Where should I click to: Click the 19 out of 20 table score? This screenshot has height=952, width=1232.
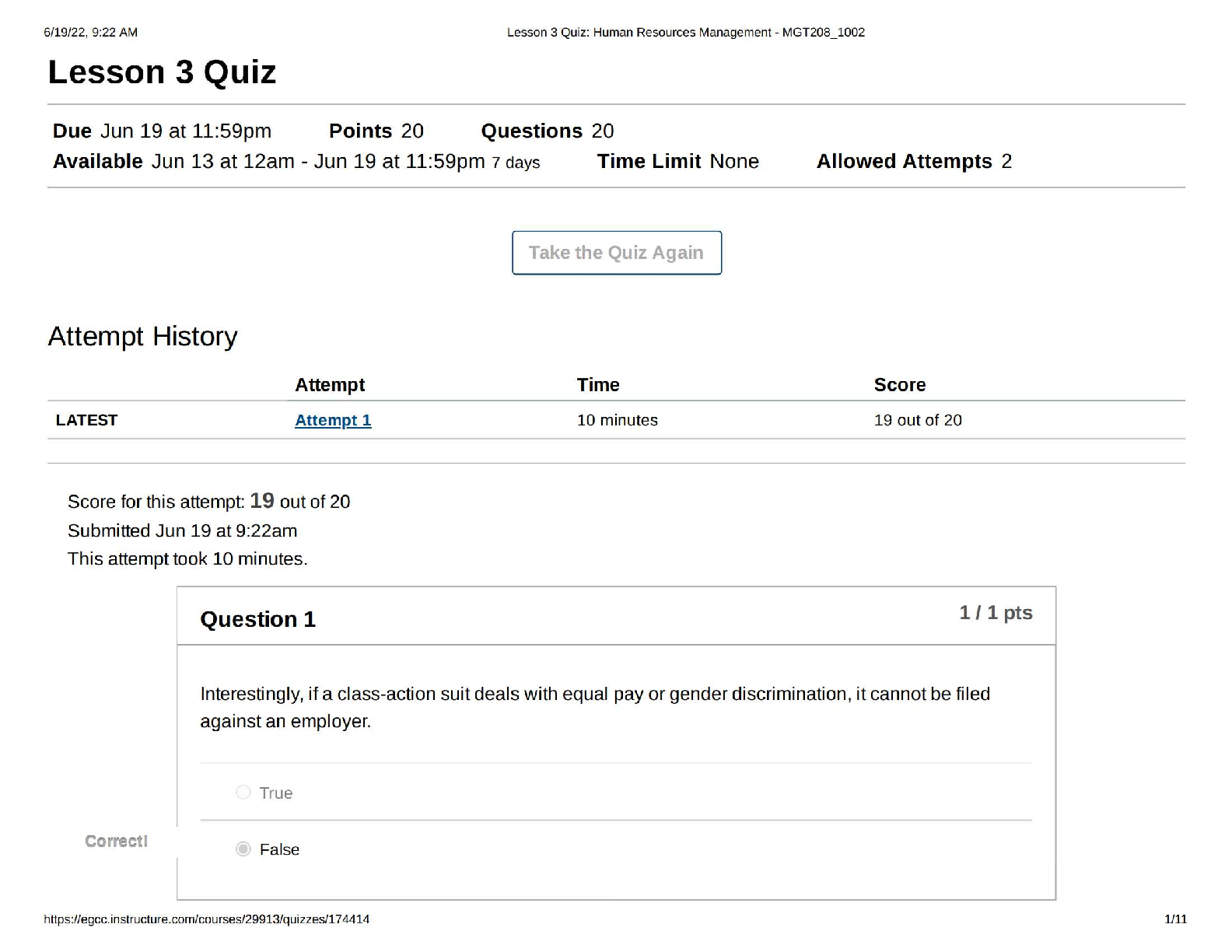click(917, 420)
